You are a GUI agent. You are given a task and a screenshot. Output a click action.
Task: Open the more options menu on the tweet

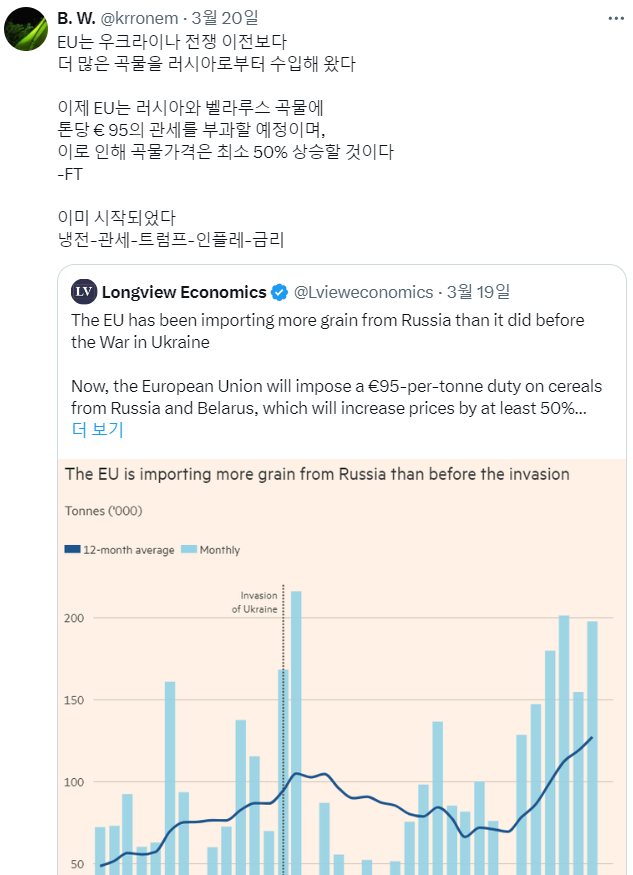click(618, 18)
